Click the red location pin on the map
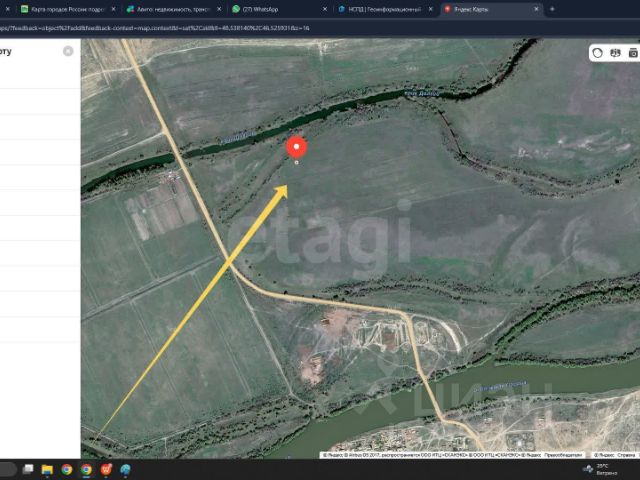Image resolution: width=640 pixels, height=480 pixels. point(296,148)
